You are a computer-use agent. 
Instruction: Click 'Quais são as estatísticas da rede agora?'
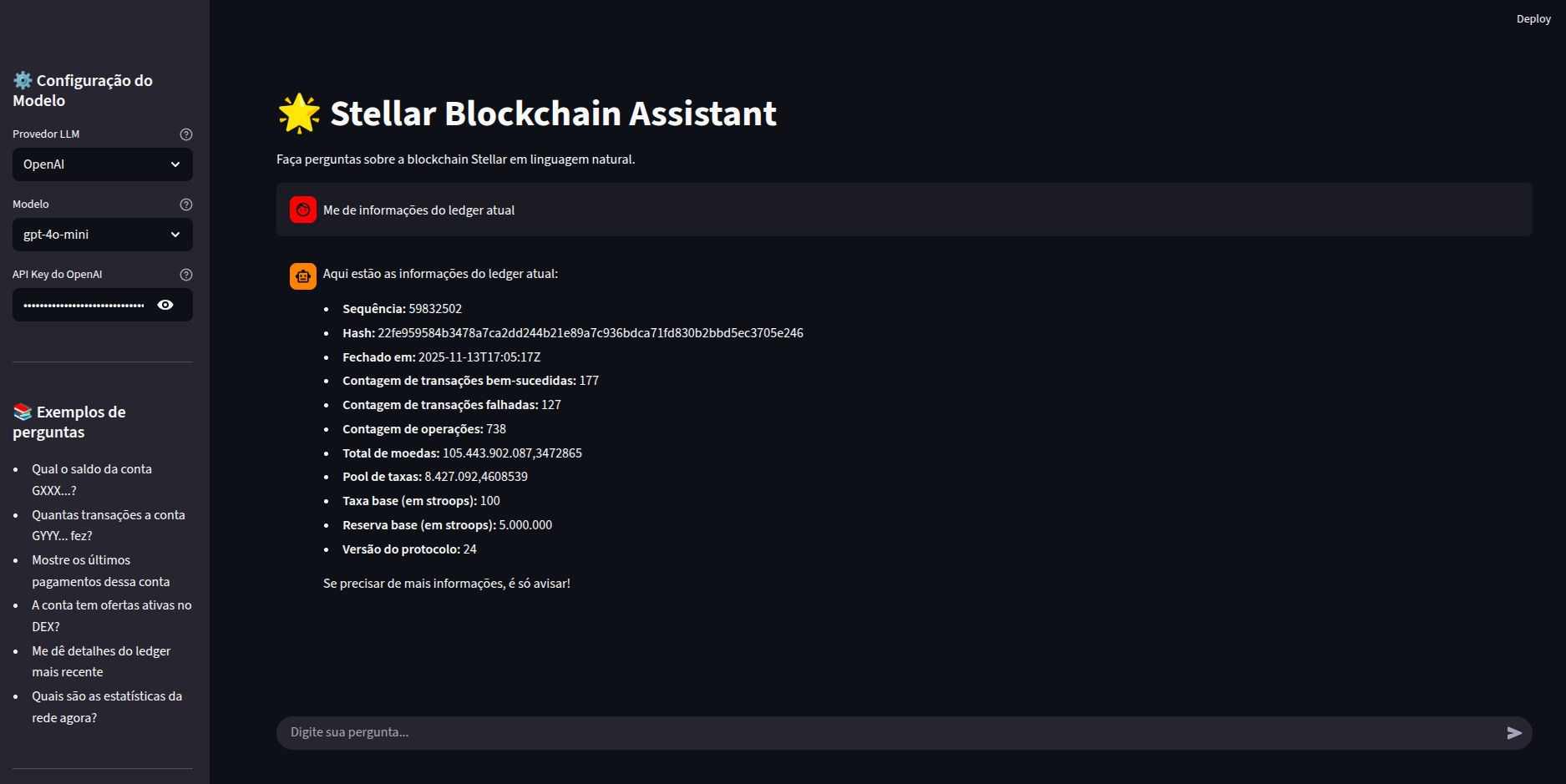(107, 706)
